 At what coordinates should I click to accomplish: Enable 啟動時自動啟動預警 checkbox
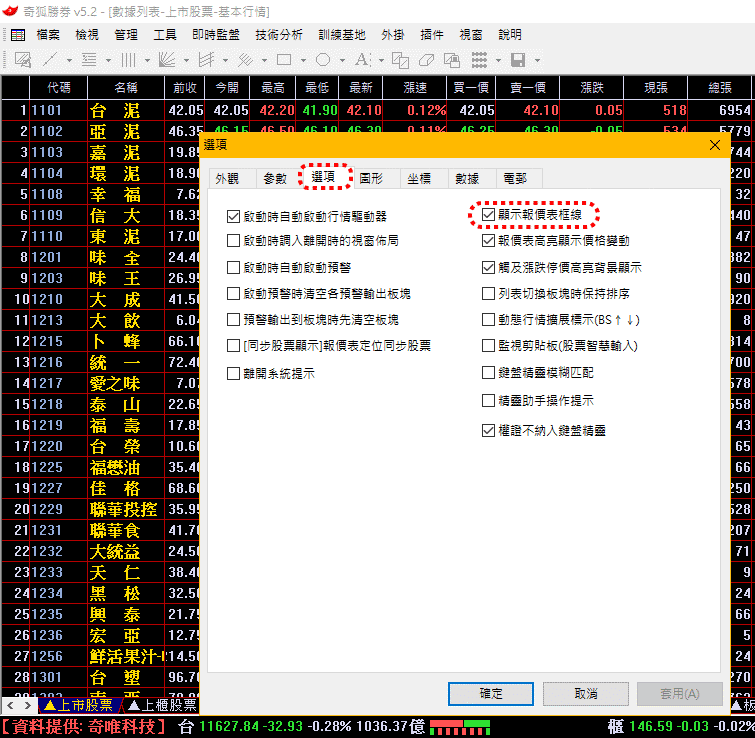click(234, 268)
